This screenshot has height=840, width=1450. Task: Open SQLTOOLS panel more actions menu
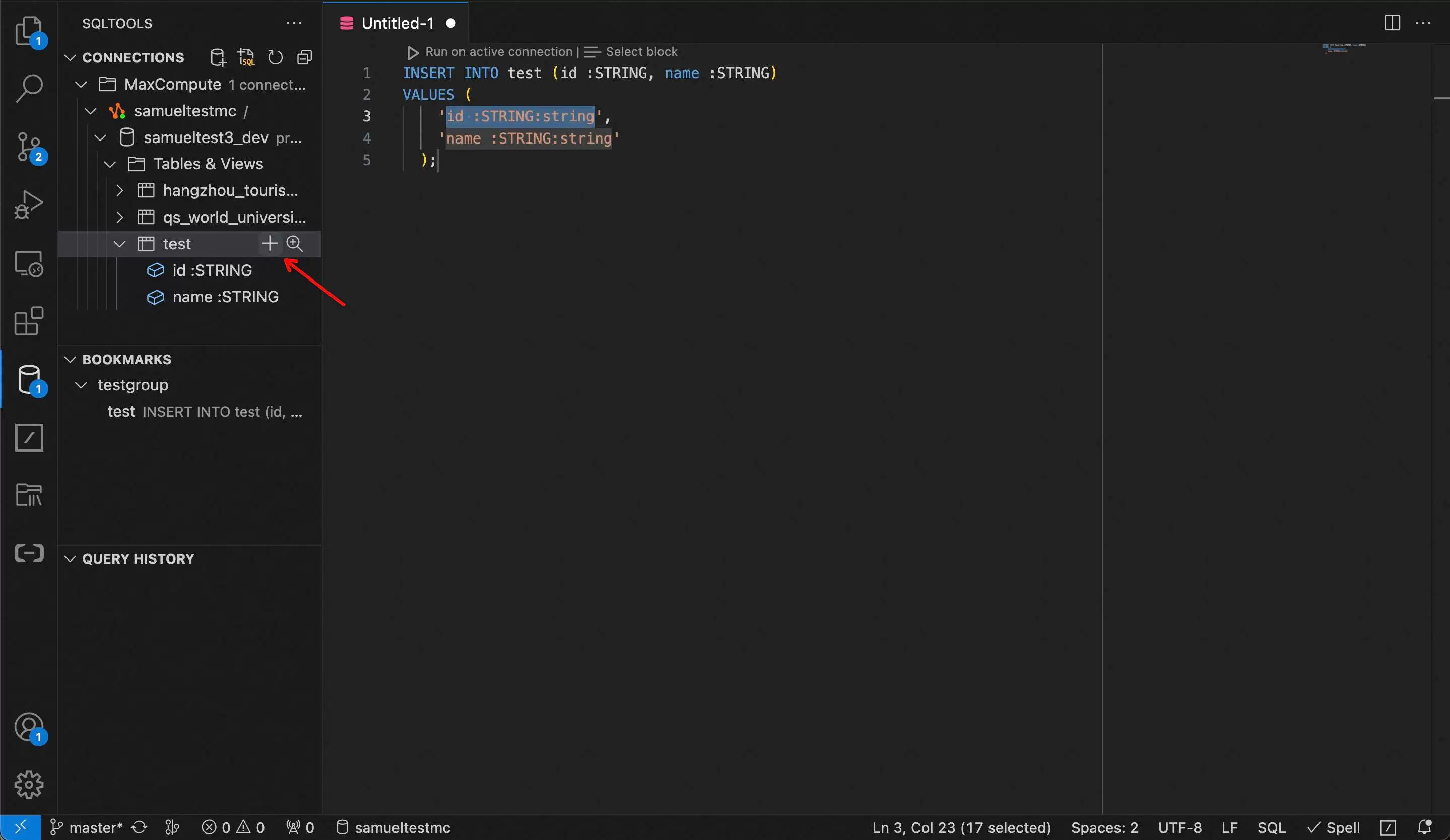coord(294,23)
